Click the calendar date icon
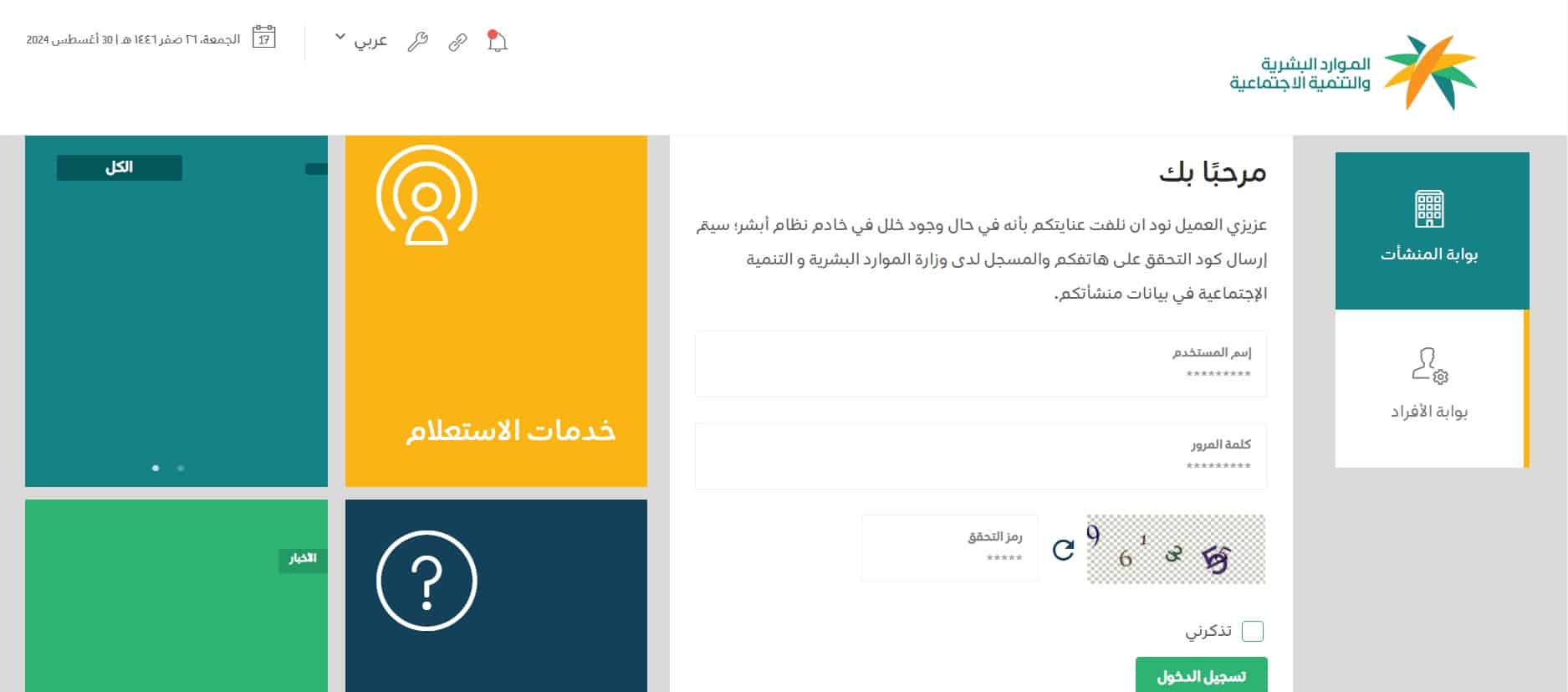1568x692 pixels. pos(264,38)
